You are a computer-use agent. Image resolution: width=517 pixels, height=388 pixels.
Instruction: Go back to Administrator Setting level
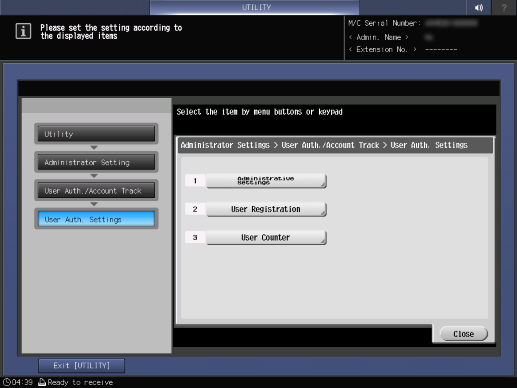coord(96,162)
